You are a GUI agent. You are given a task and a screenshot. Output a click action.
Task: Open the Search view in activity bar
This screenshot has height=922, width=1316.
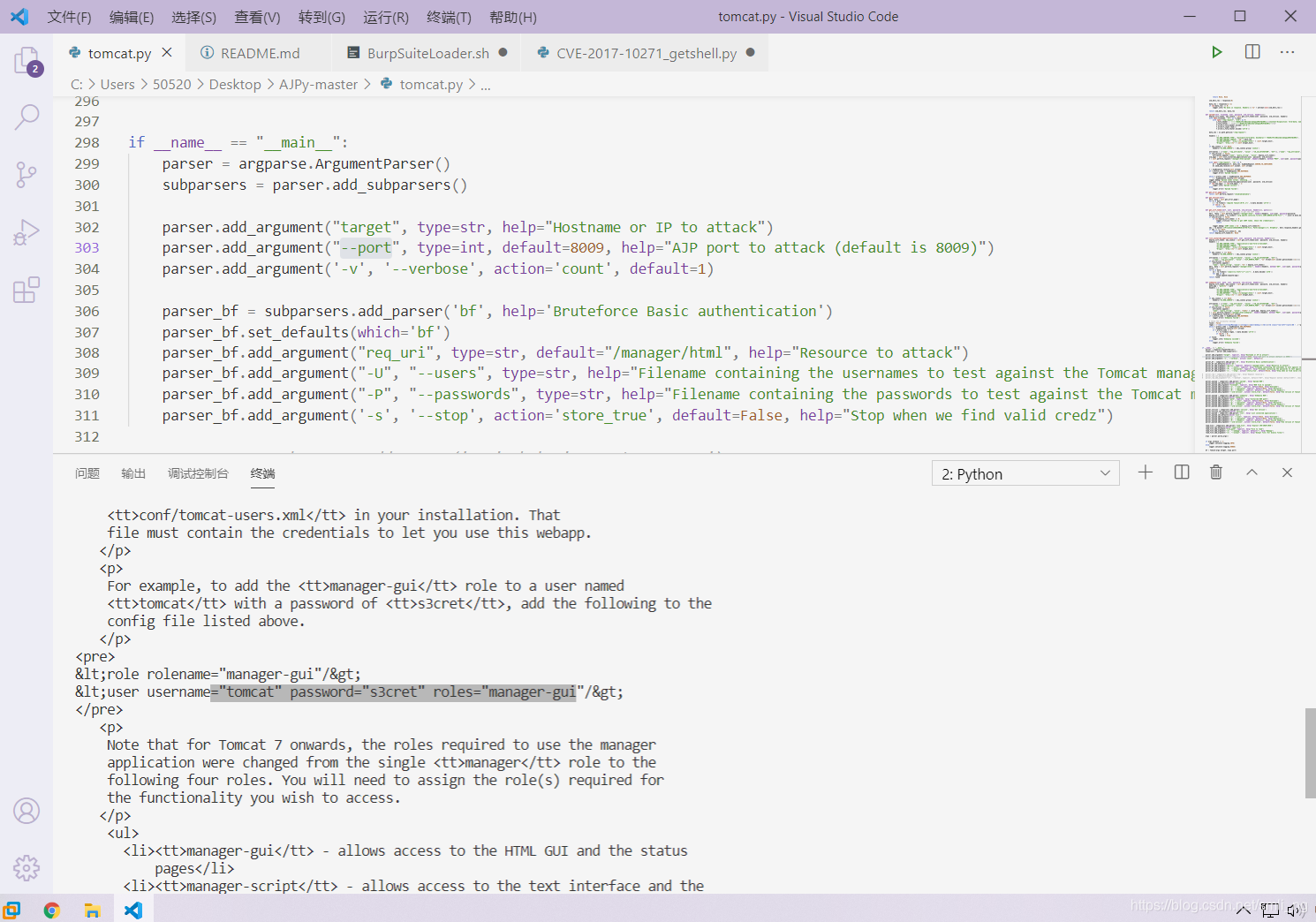[x=26, y=117]
